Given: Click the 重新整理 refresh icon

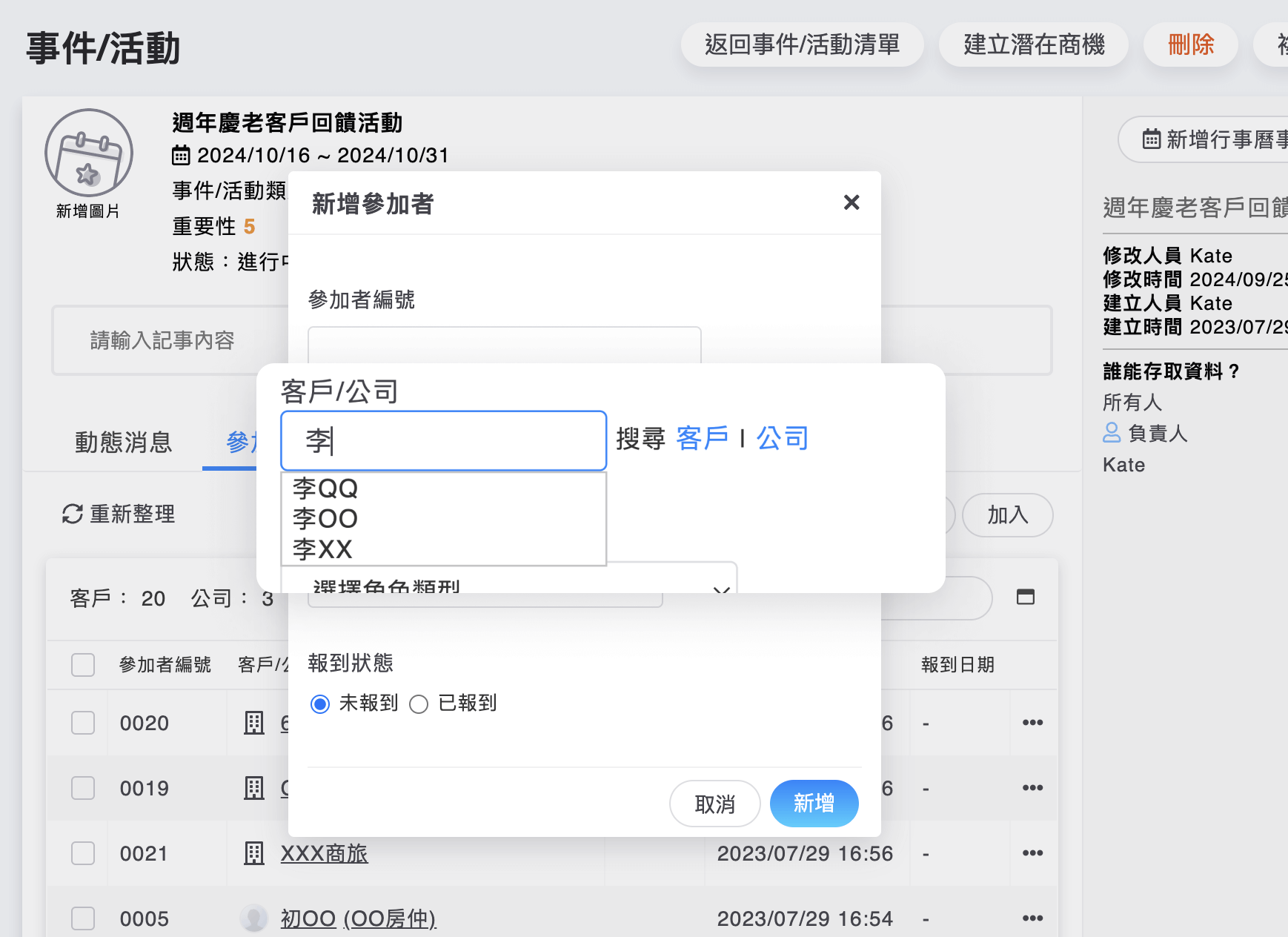Looking at the screenshot, I should [70, 514].
